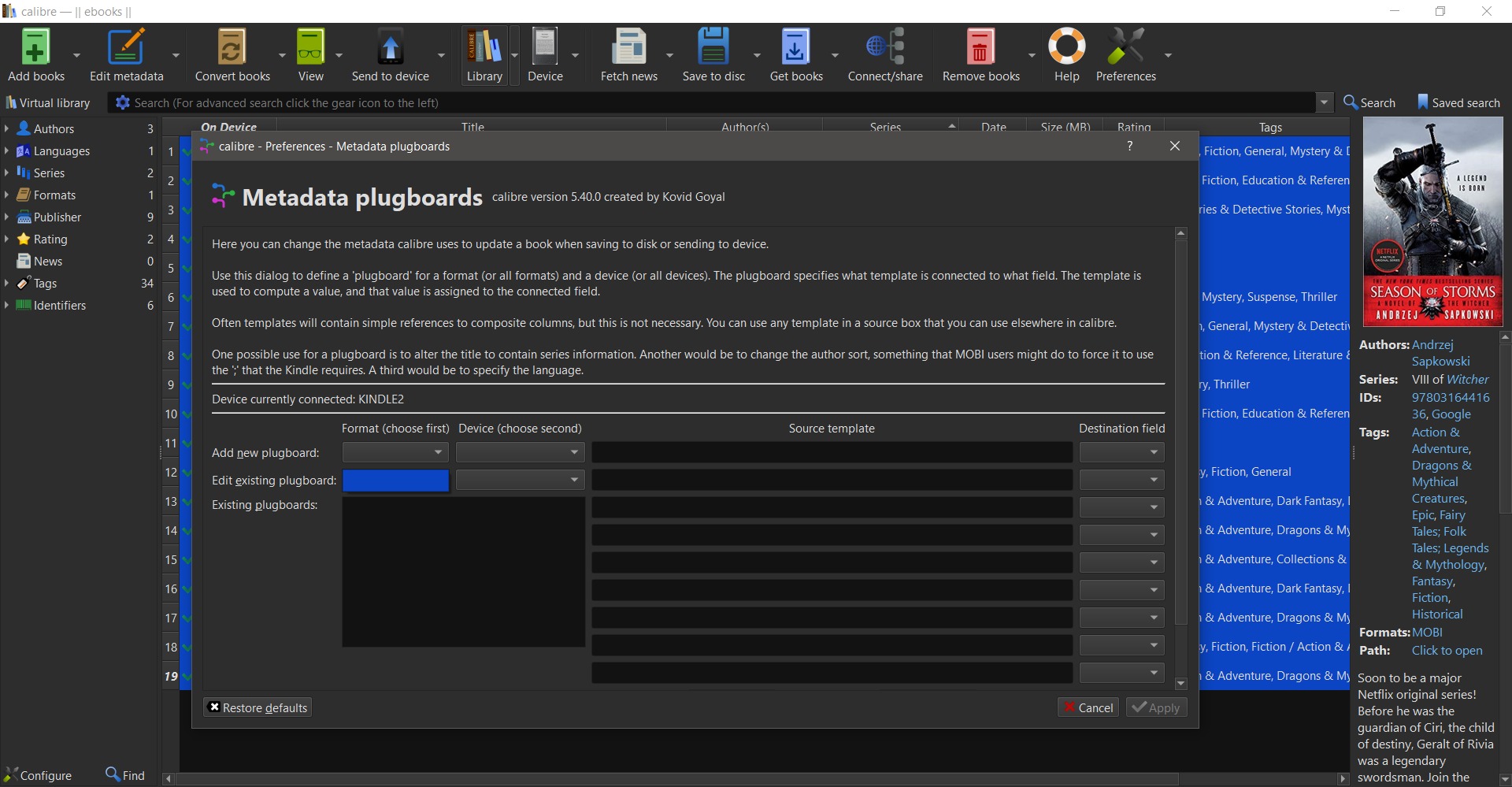This screenshot has height=787, width=1512.
Task: Expand the Authors tree category
Action: click(6, 128)
